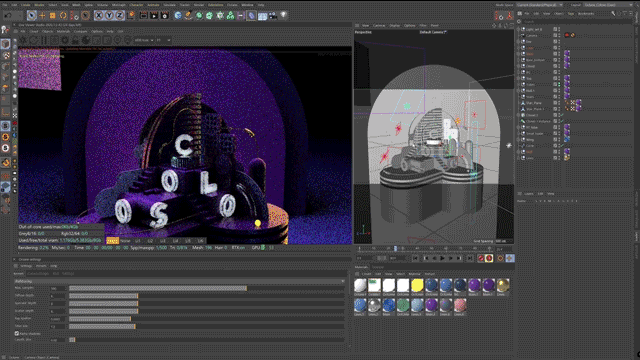The width and height of the screenshot is (640, 360).
Task: Pause the Octane Live Viewer render
Action: pyautogui.click(x=44, y=40)
